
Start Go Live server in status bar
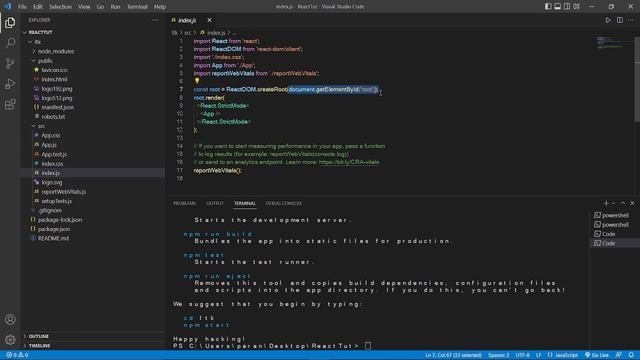coord(597,355)
